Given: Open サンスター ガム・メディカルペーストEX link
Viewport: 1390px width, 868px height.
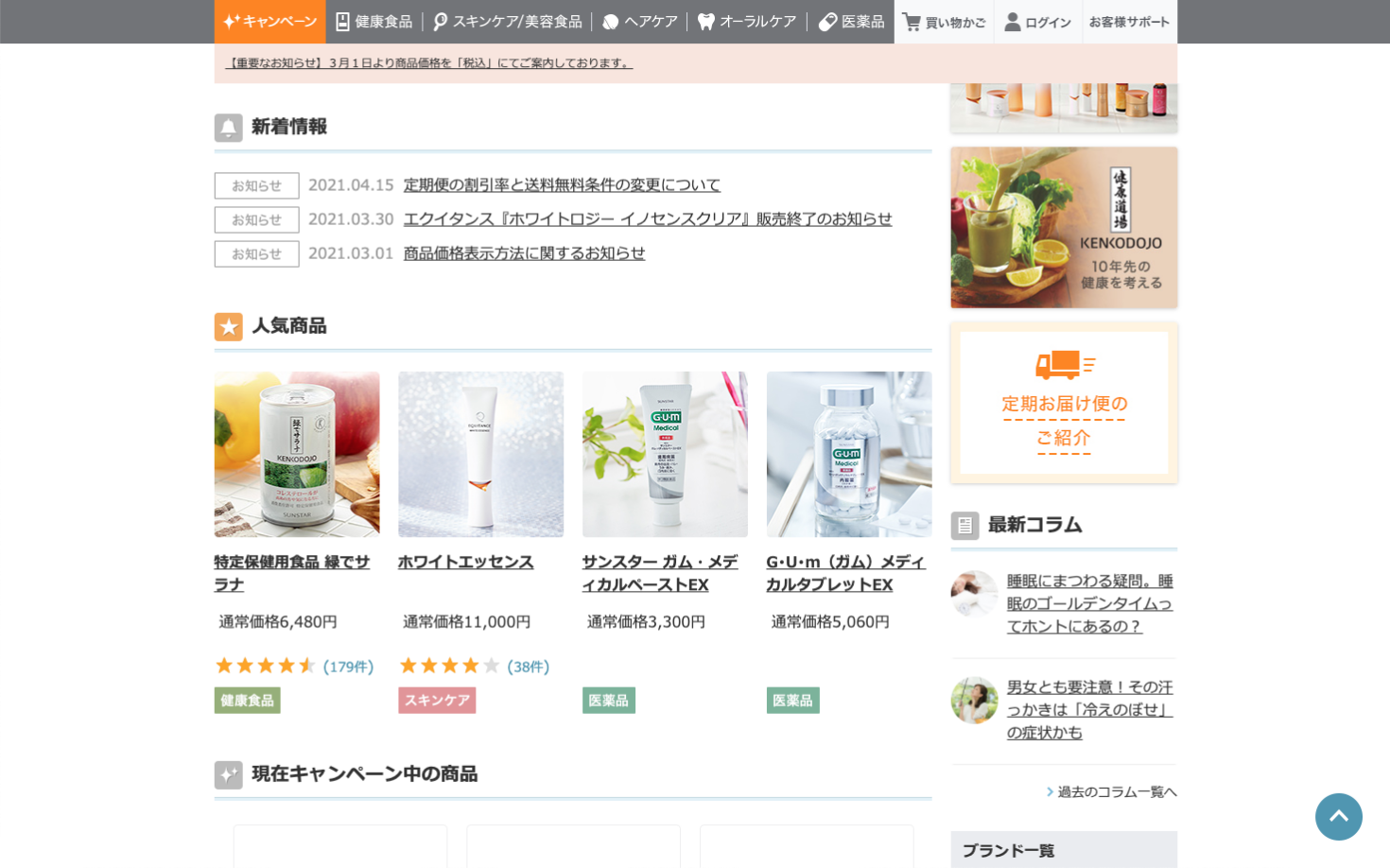Looking at the screenshot, I should point(660,573).
